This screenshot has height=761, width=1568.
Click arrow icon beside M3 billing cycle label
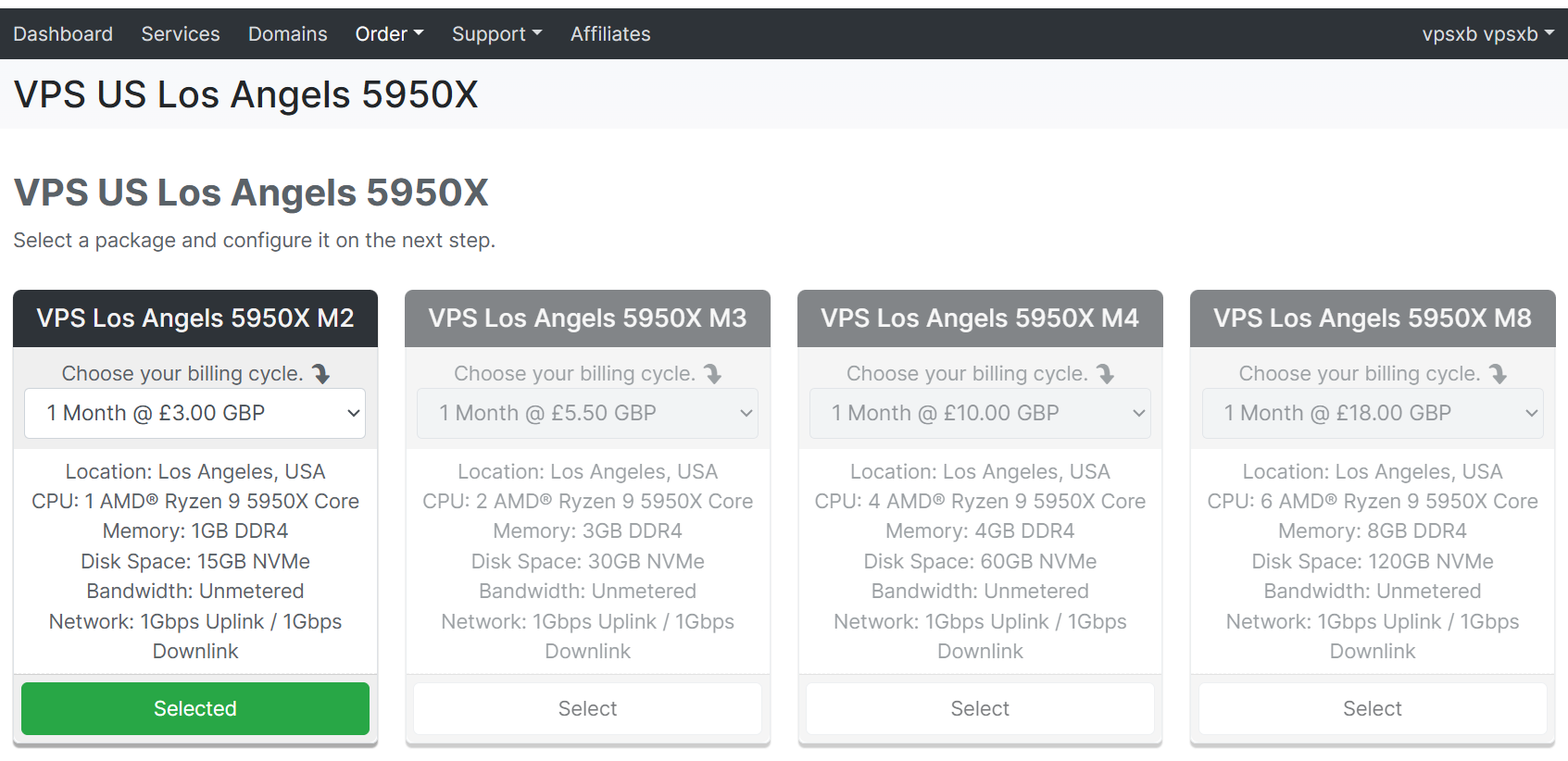click(x=712, y=374)
